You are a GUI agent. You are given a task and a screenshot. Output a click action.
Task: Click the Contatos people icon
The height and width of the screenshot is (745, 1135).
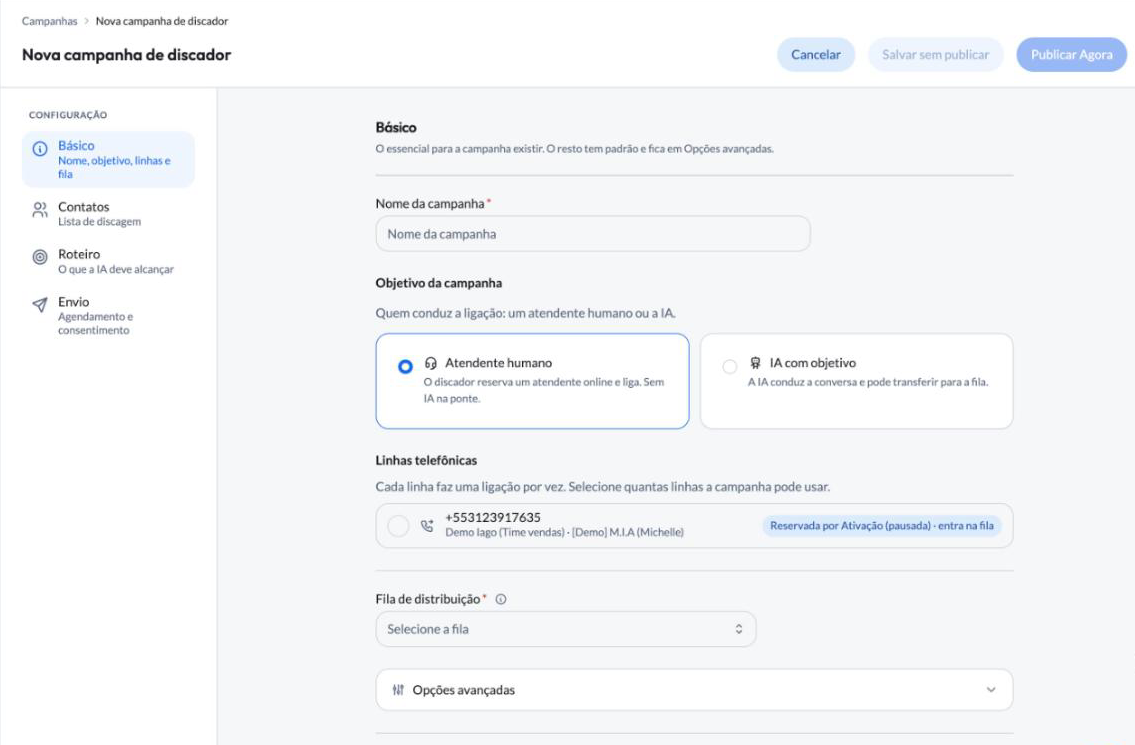pyautogui.click(x=40, y=210)
